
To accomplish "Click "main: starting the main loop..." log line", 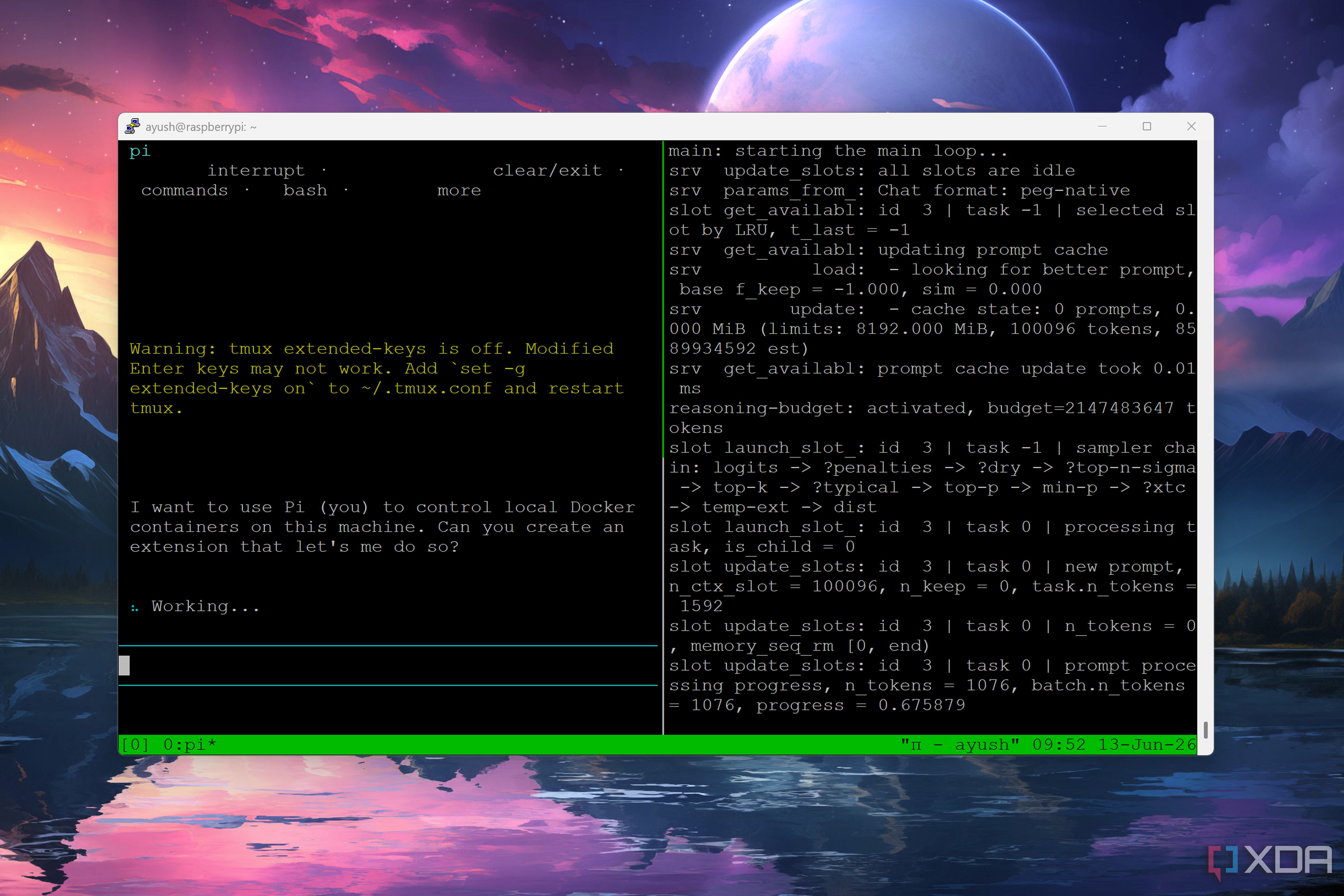I will 838,151.
